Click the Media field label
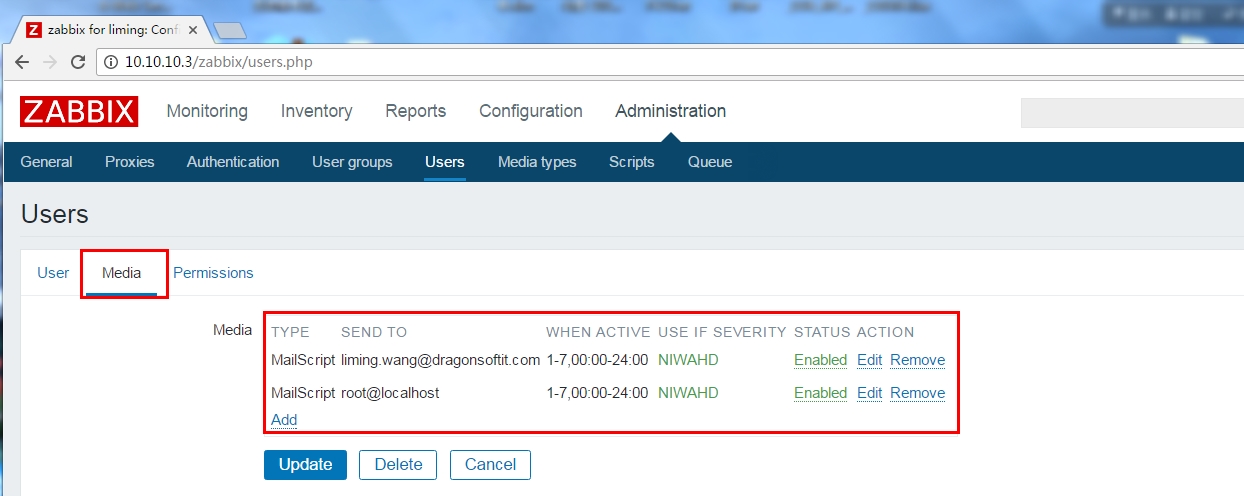Viewport: 1244px width, 496px height. click(232, 329)
